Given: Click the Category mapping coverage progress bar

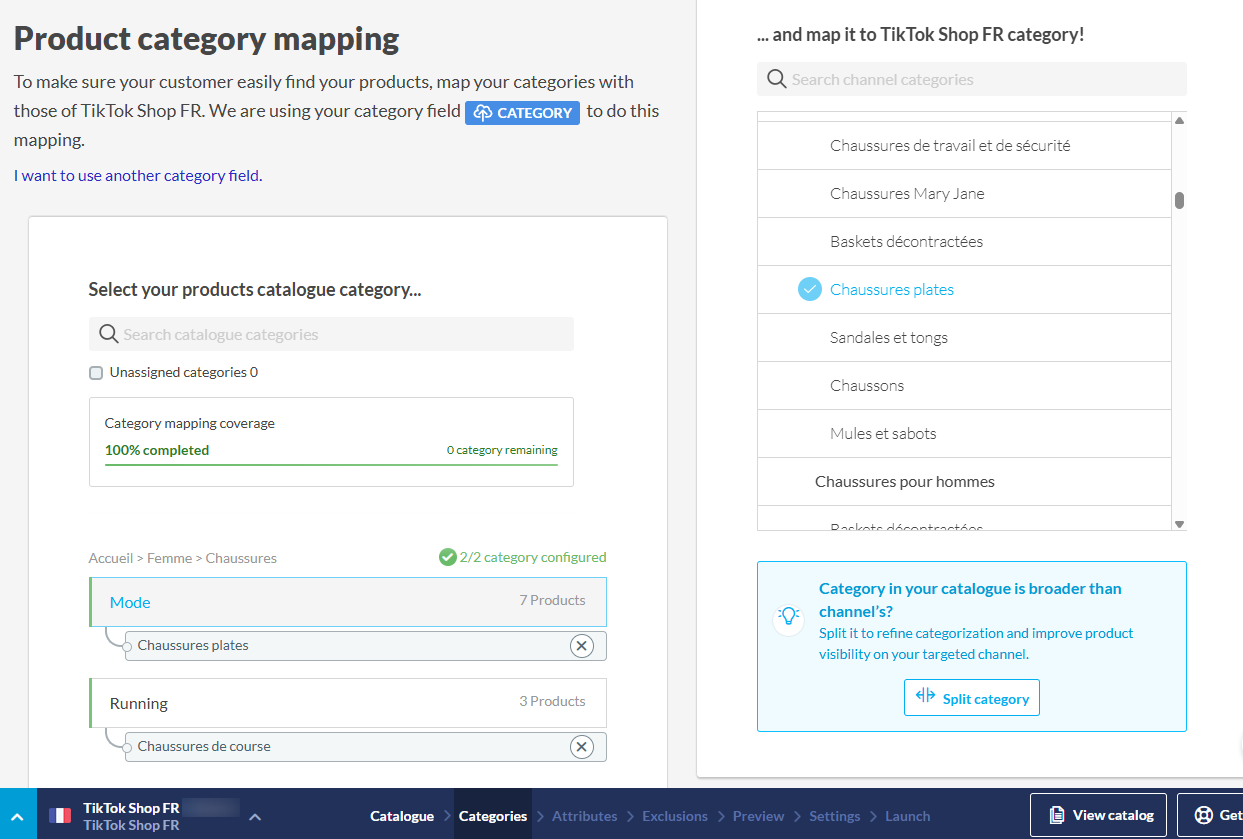Looking at the screenshot, I should click(331, 465).
